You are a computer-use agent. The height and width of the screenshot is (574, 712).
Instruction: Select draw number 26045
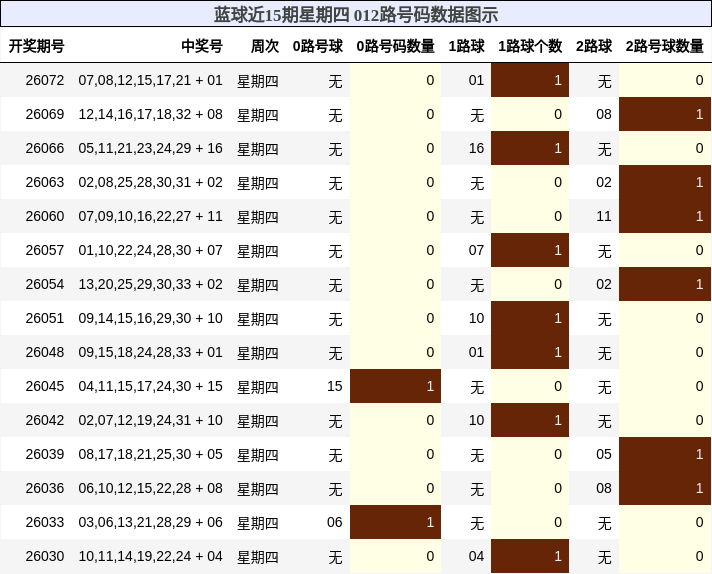(x=45, y=386)
